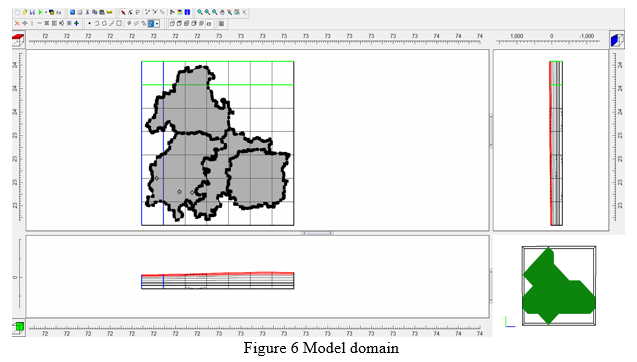Click the blue information icon
The width and height of the screenshot is (637, 362).
187,12
